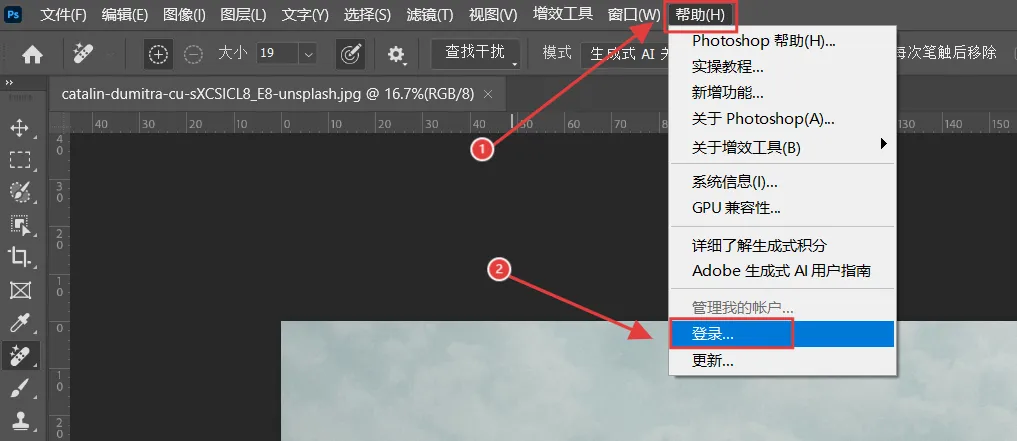Click the brush size field showing 19
1017x441 pixels.
coord(277,53)
